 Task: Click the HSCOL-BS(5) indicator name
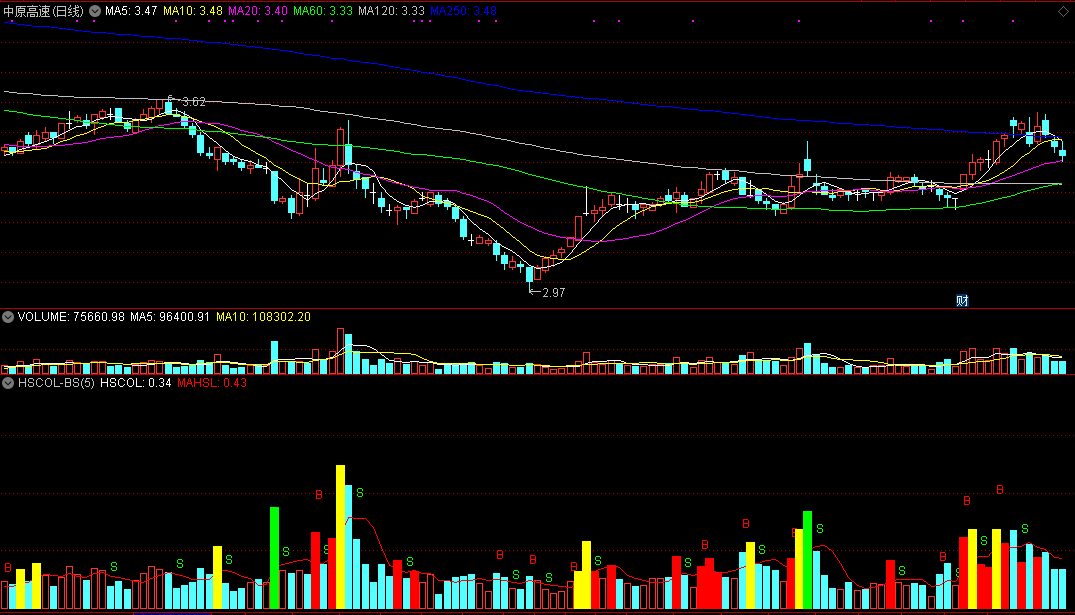click(56, 383)
